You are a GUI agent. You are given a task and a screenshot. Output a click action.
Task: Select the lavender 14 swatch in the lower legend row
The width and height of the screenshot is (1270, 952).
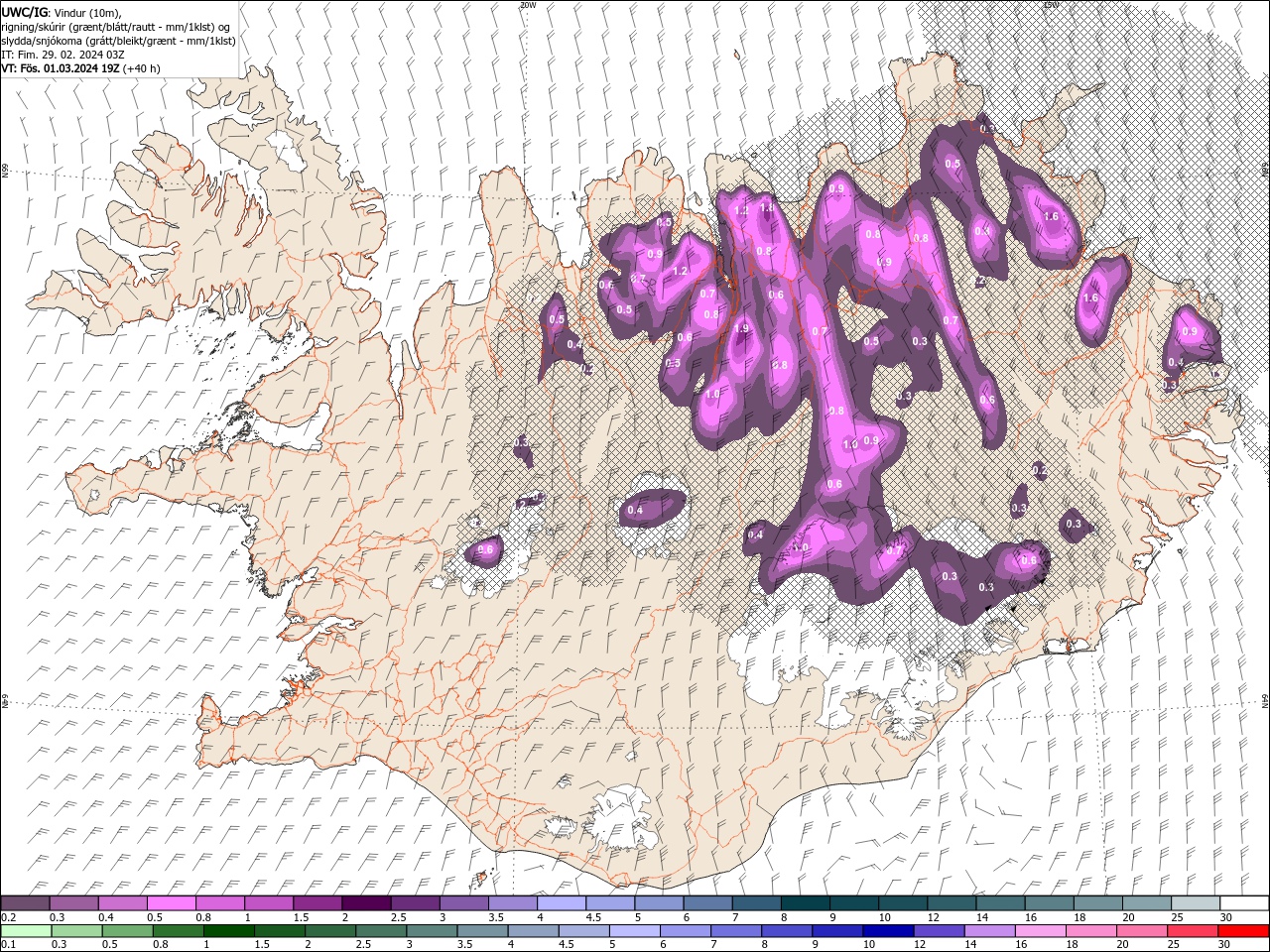988,930
